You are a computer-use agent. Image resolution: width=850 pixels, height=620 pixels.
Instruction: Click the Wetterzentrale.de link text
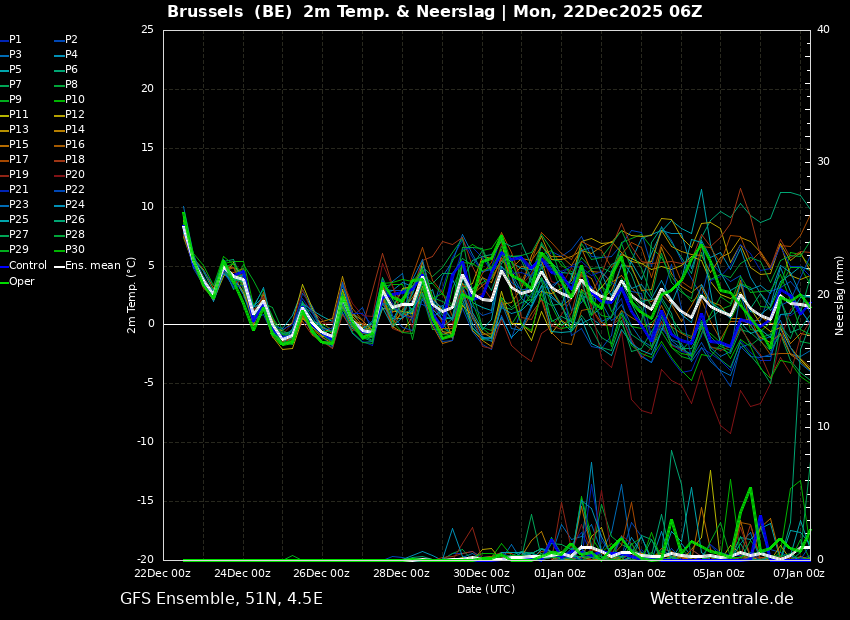tap(721, 599)
